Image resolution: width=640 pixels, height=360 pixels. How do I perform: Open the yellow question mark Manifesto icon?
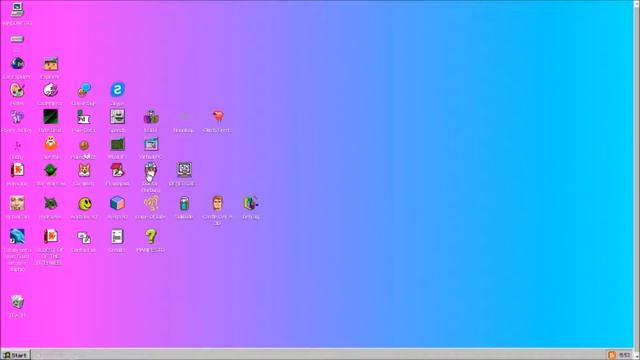(x=151, y=237)
